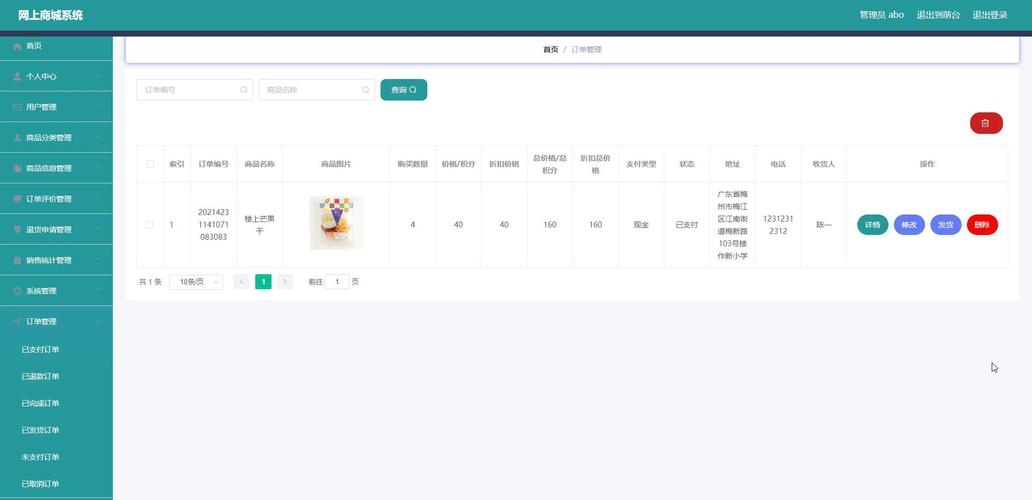
Task: Click the home icon beside 首页 in sidebar
Action: tap(17, 46)
